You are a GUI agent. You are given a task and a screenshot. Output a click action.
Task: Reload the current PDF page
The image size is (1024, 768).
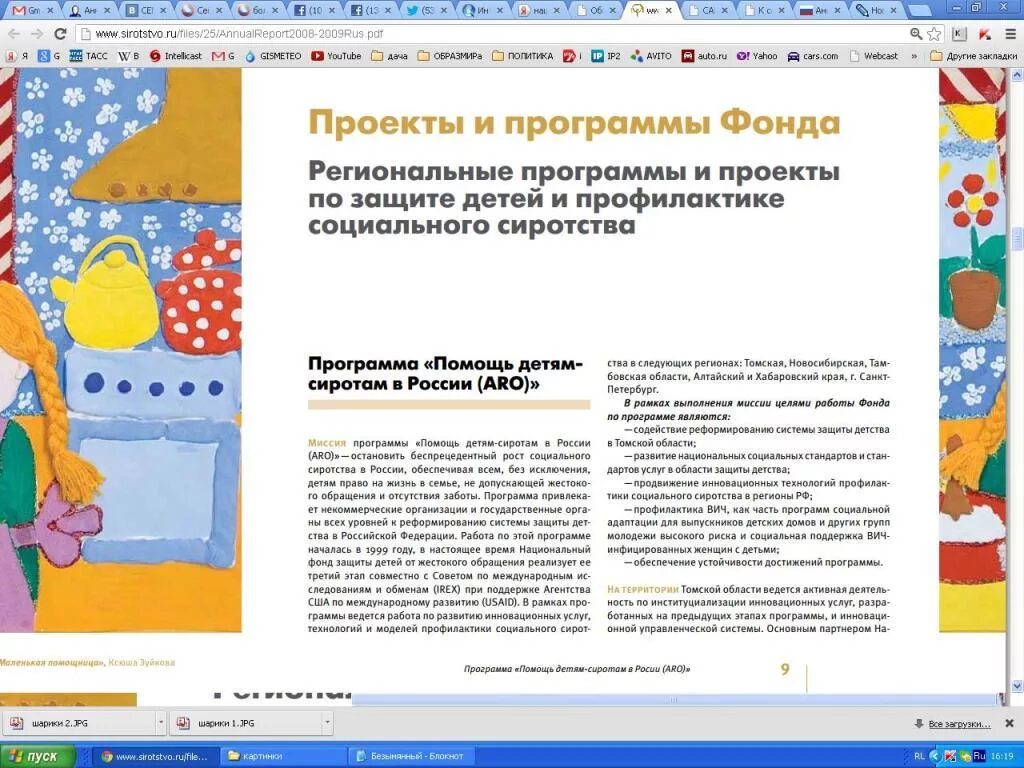[x=61, y=34]
